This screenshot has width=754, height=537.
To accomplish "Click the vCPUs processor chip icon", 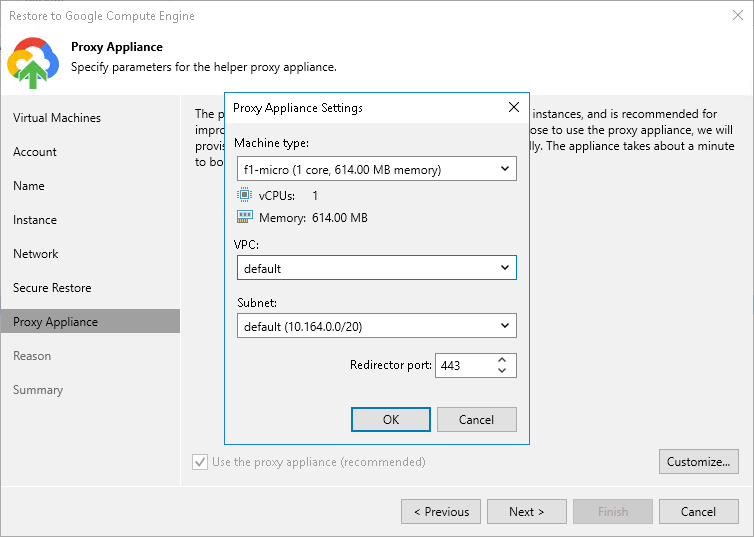I will [x=245, y=196].
